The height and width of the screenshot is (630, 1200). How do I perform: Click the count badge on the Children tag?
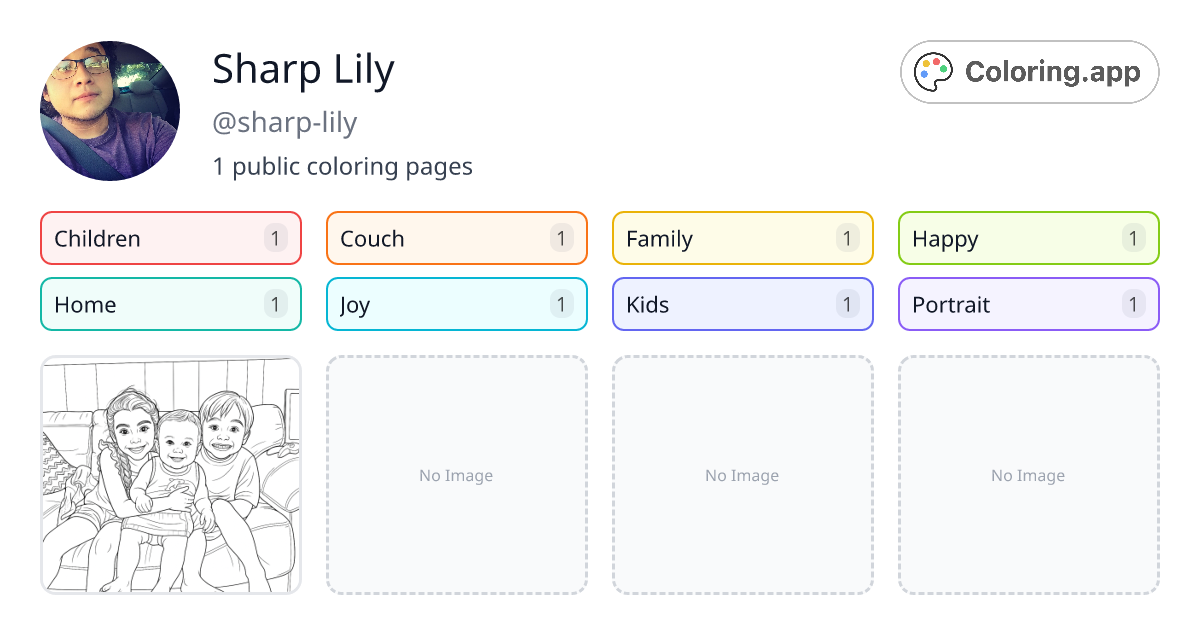tap(275, 238)
